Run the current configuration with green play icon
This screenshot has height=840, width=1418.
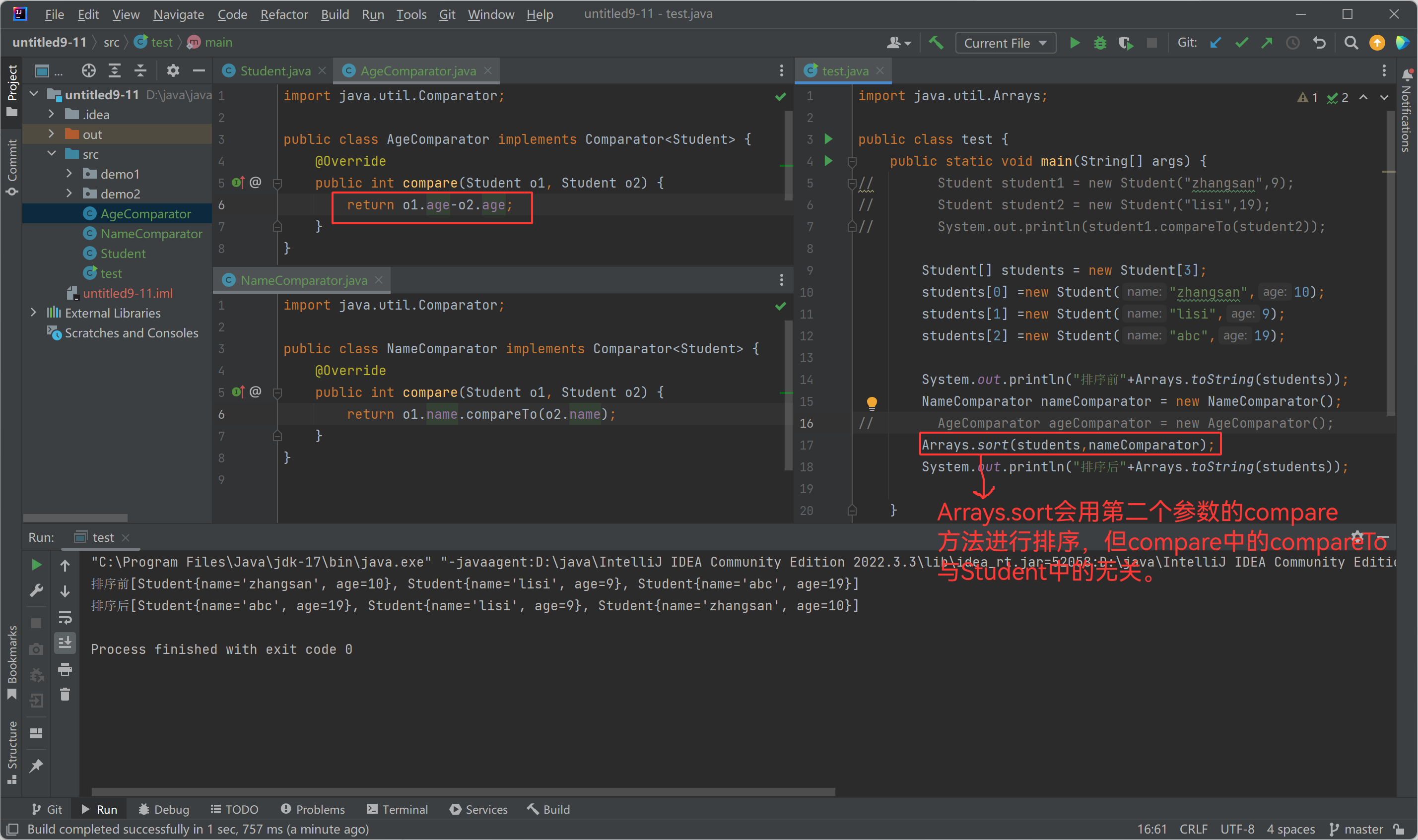(1075, 43)
